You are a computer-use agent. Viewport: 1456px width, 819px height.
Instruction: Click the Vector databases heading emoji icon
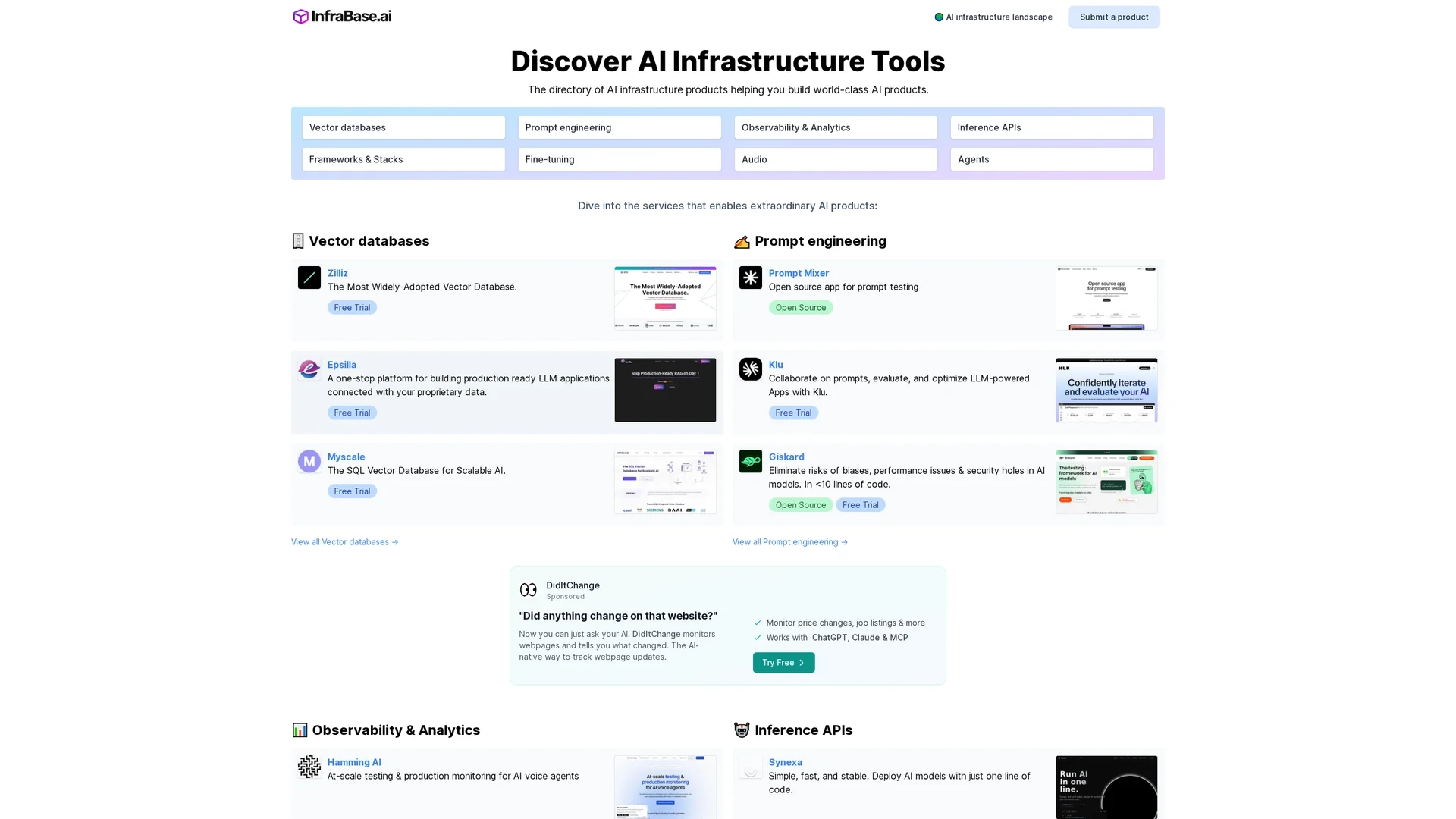tap(298, 241)
